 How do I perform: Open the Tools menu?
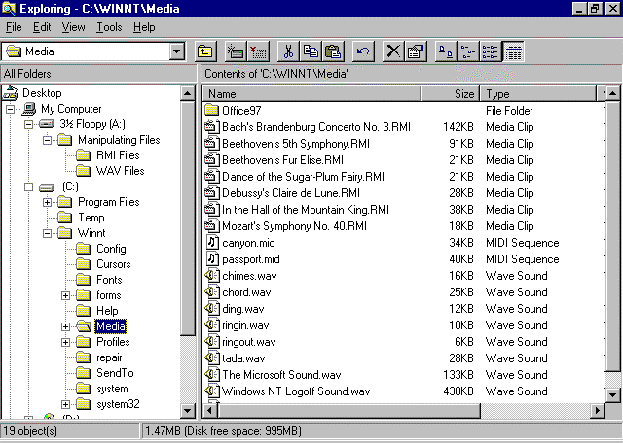(108, 27)
